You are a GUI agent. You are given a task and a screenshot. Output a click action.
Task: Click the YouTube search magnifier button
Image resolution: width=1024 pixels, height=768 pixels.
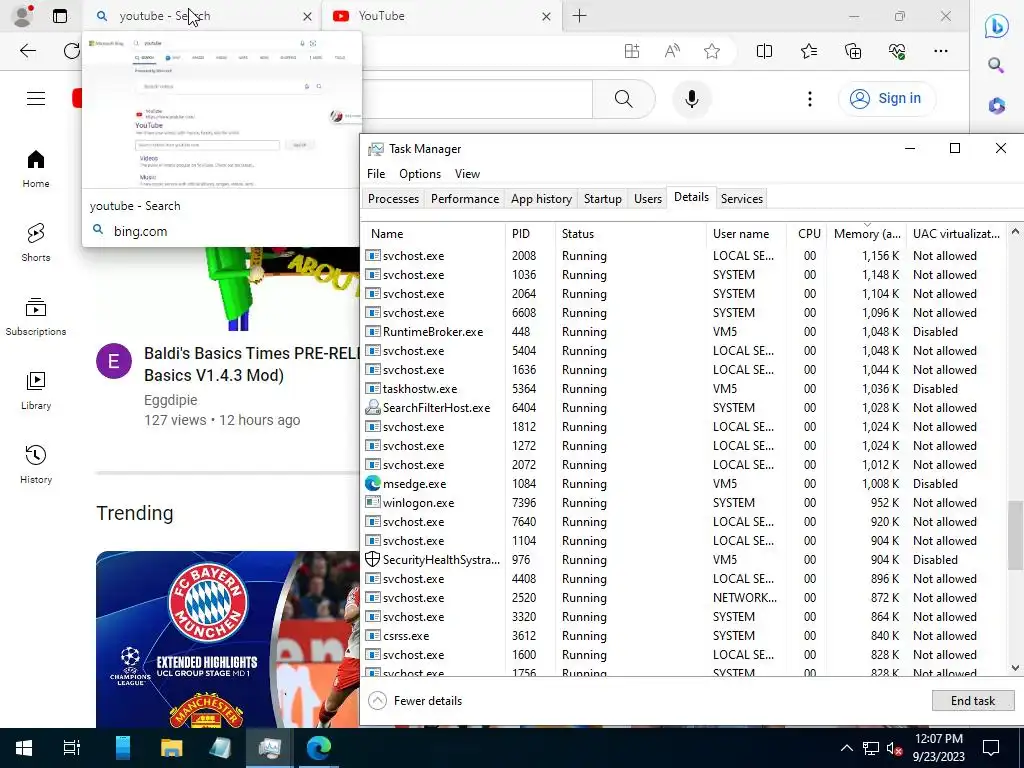624,99
